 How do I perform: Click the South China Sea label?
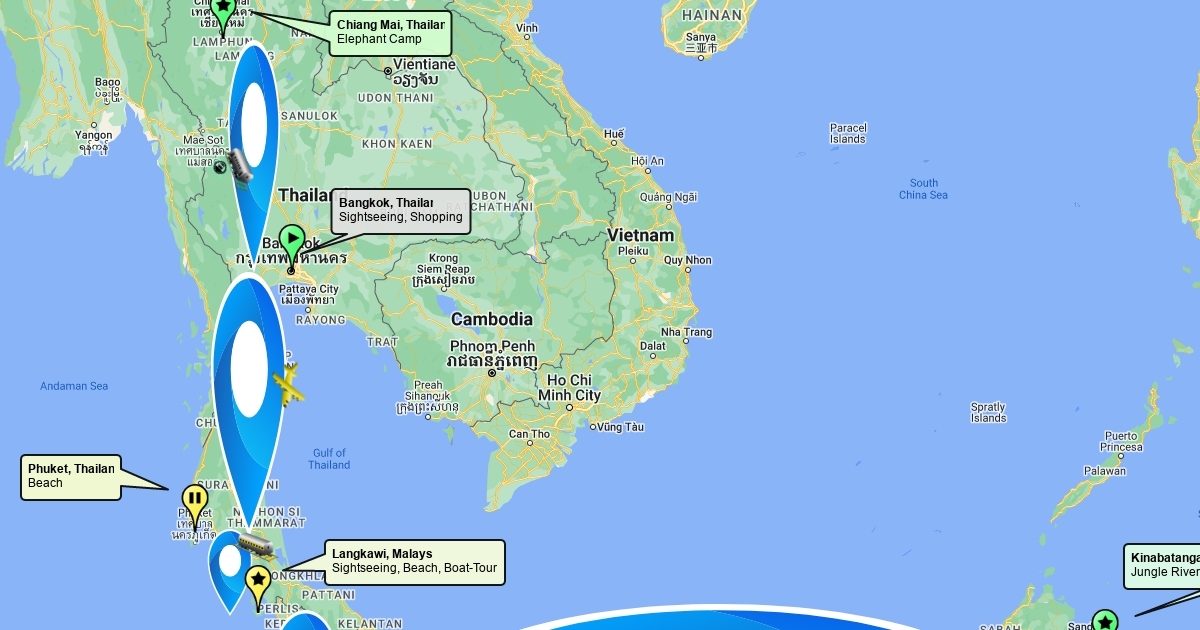(923, 189)
